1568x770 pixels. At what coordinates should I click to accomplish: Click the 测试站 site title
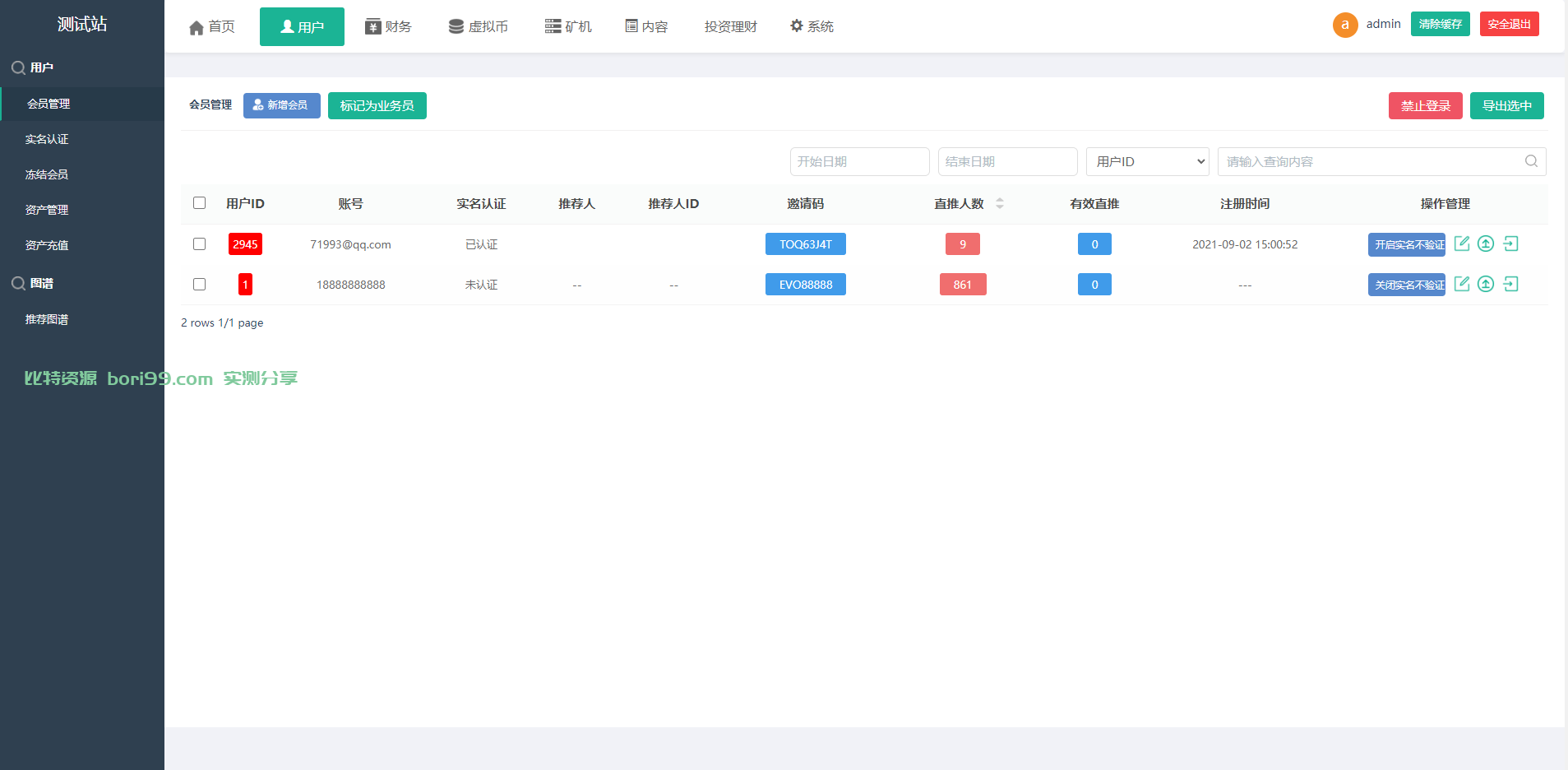pos(82,24)
